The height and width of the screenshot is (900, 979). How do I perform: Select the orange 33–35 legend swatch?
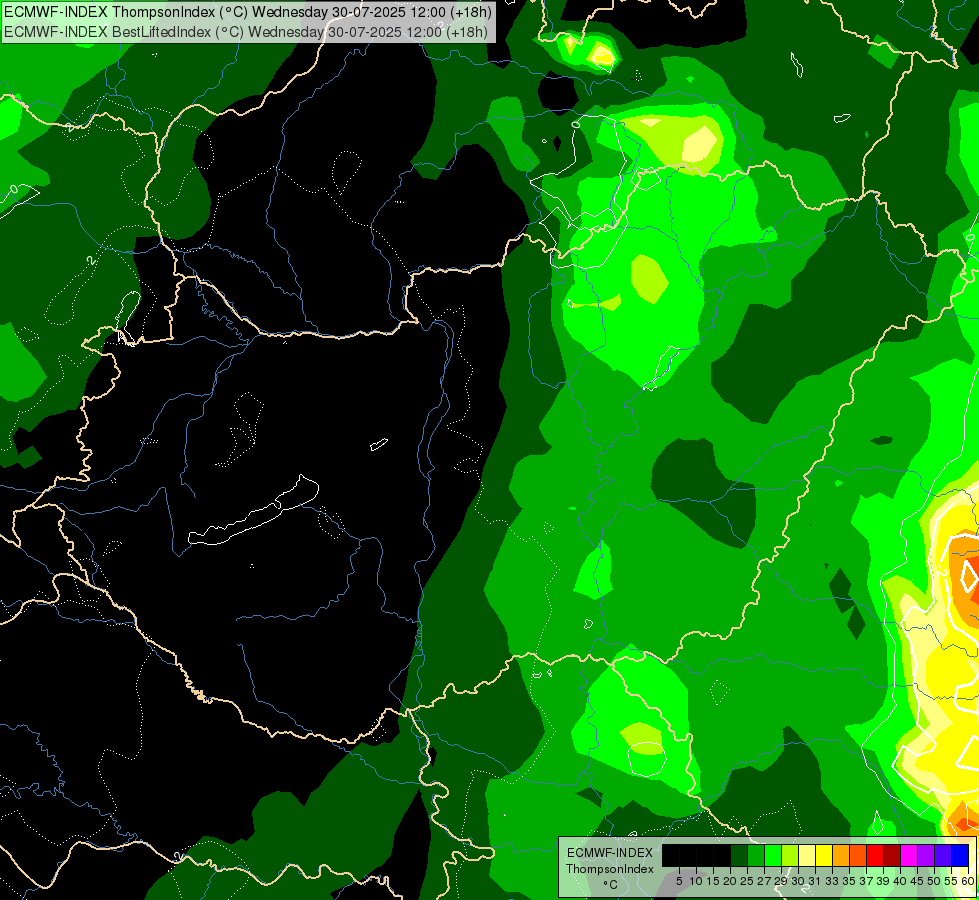841,855
